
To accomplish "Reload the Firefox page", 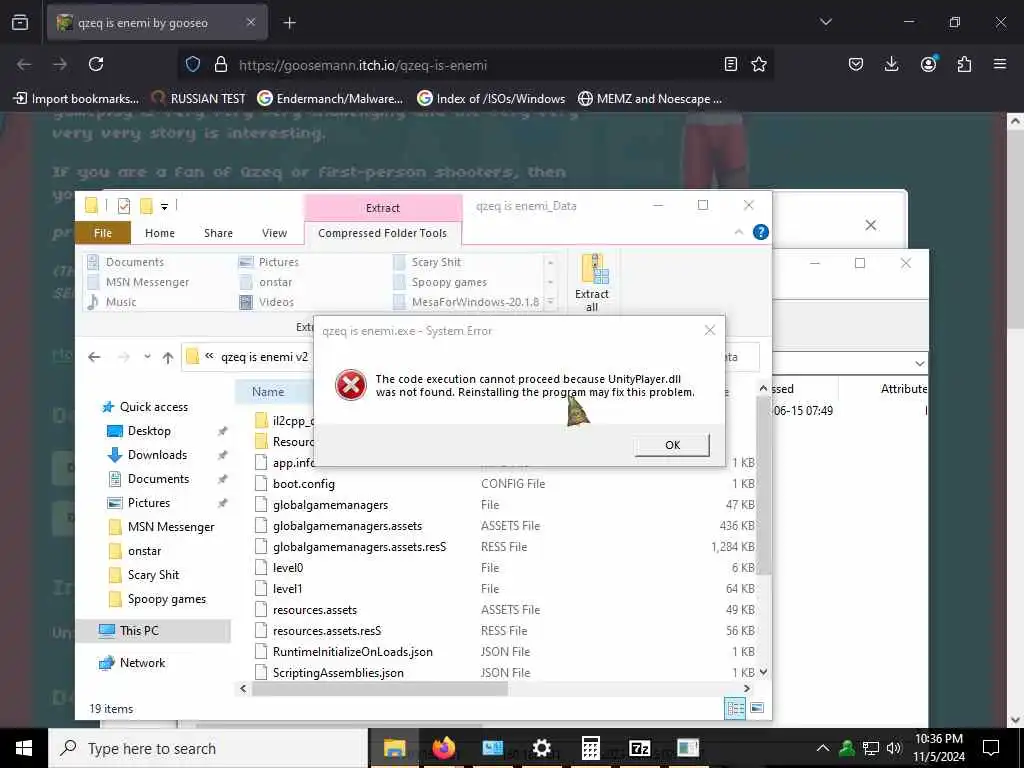I will click(x=96, y=64).
